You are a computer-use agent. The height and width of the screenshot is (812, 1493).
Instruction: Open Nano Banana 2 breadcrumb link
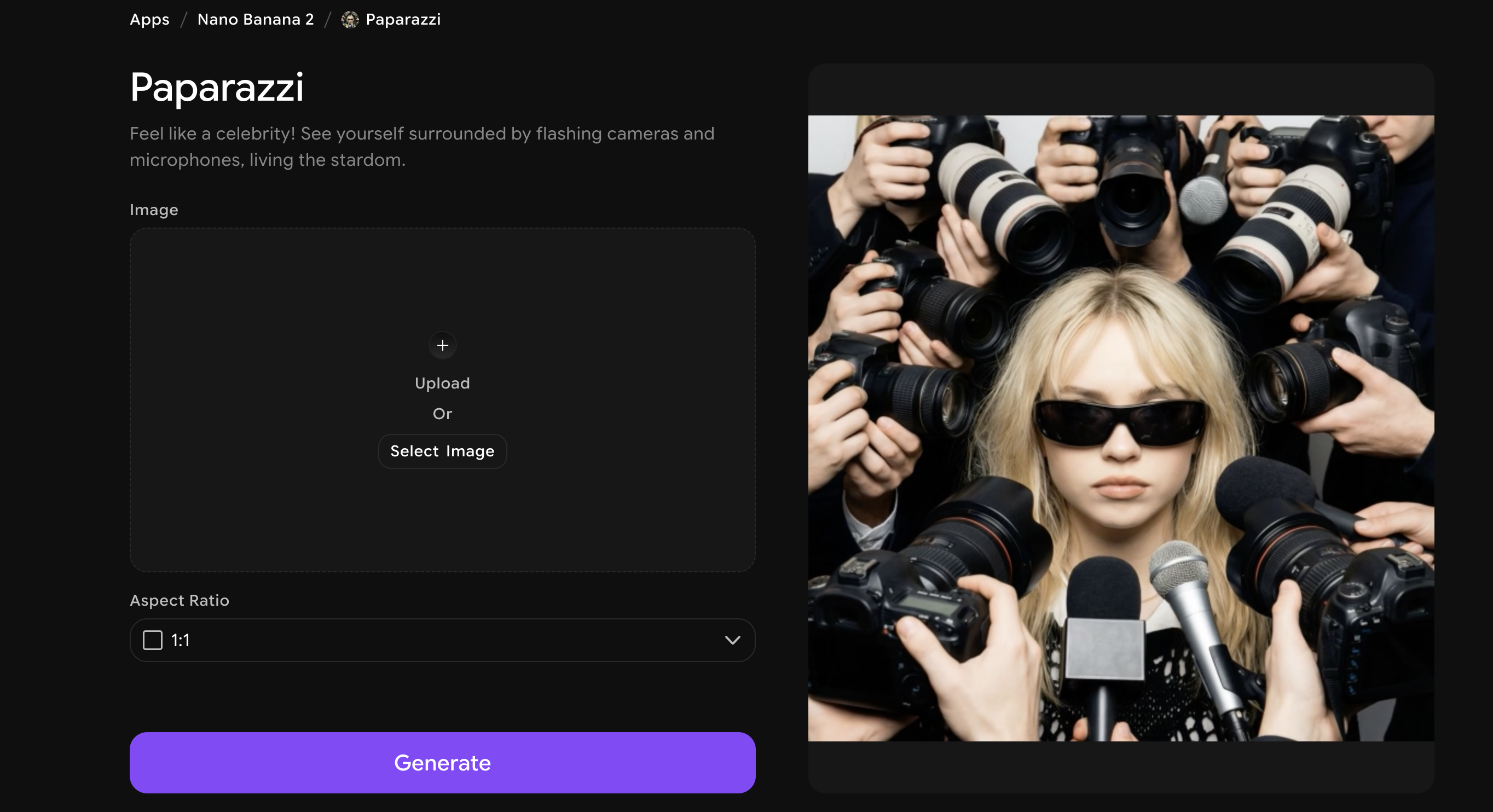[x=255, y=20]
